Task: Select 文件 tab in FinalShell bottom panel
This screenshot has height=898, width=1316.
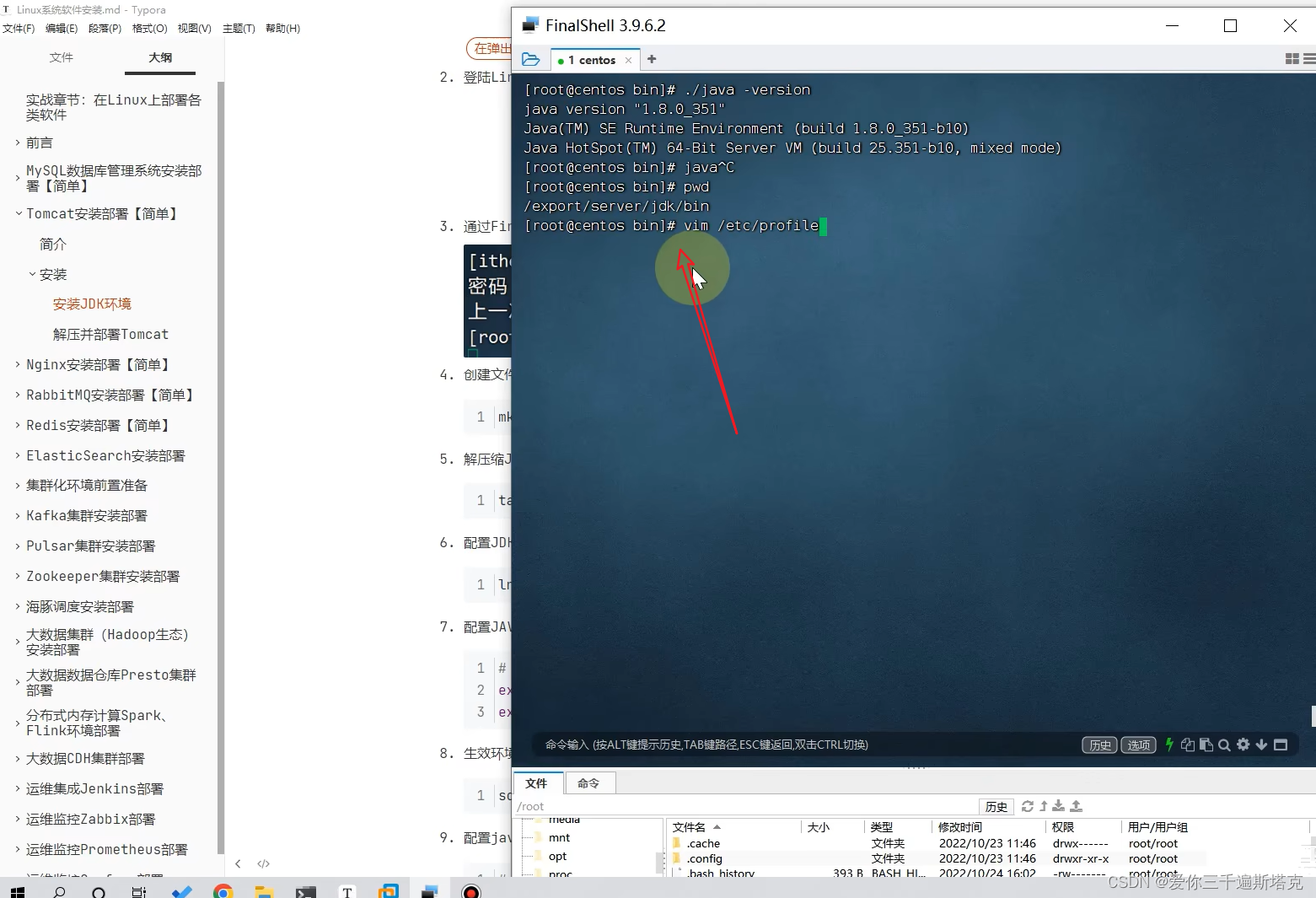Action: [x=536, y=783]
